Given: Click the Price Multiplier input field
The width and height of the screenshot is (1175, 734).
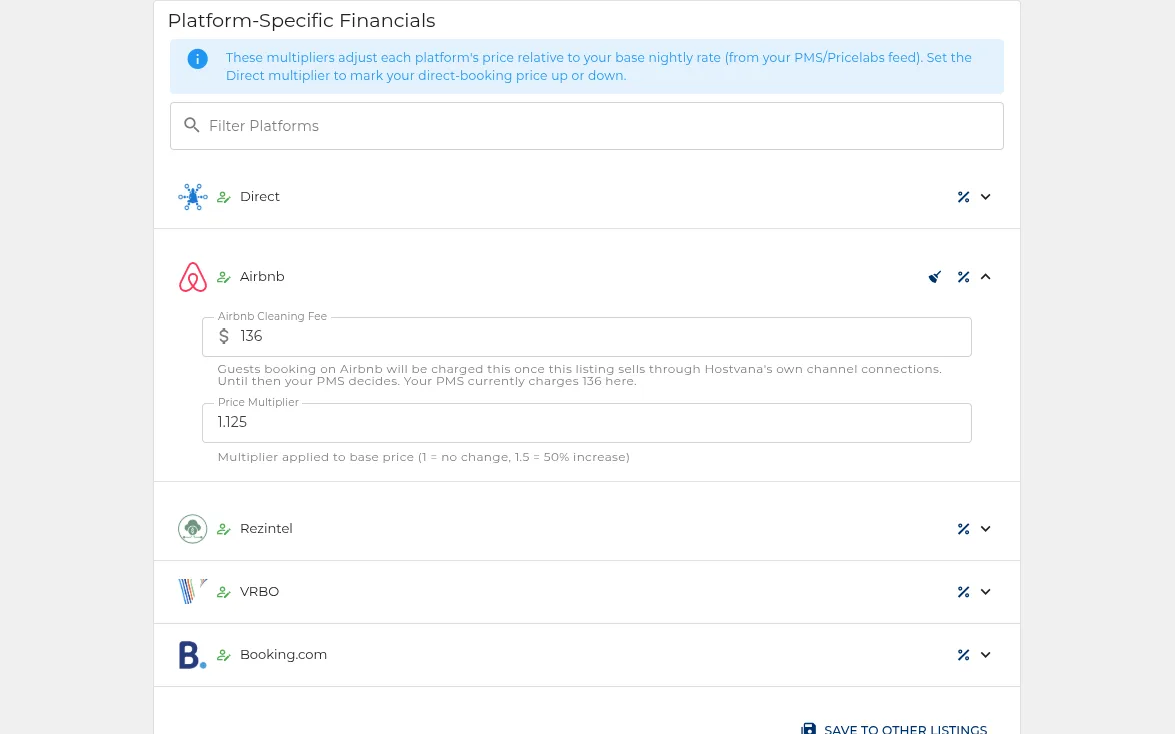Looking at the screenshot, I should click(587, 423).
